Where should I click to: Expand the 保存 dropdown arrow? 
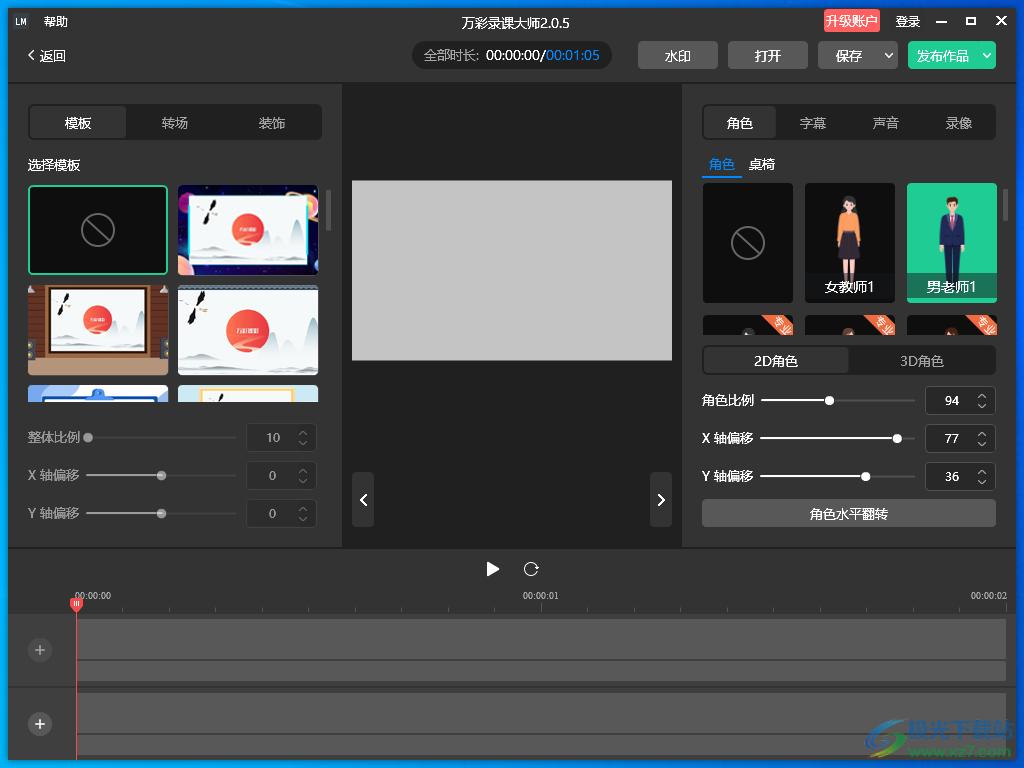[888, 56]
